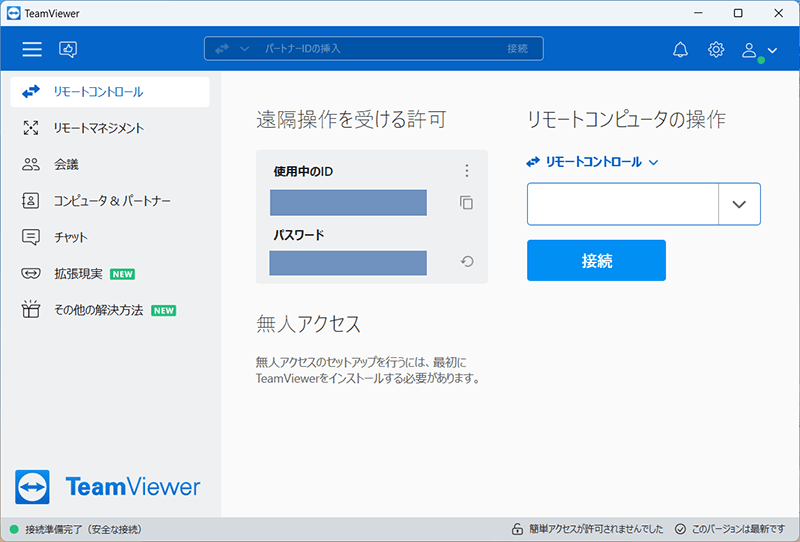Click the feedback chat icon in header
The width and height of the screenshot is (800, 542).
(68, 49)
